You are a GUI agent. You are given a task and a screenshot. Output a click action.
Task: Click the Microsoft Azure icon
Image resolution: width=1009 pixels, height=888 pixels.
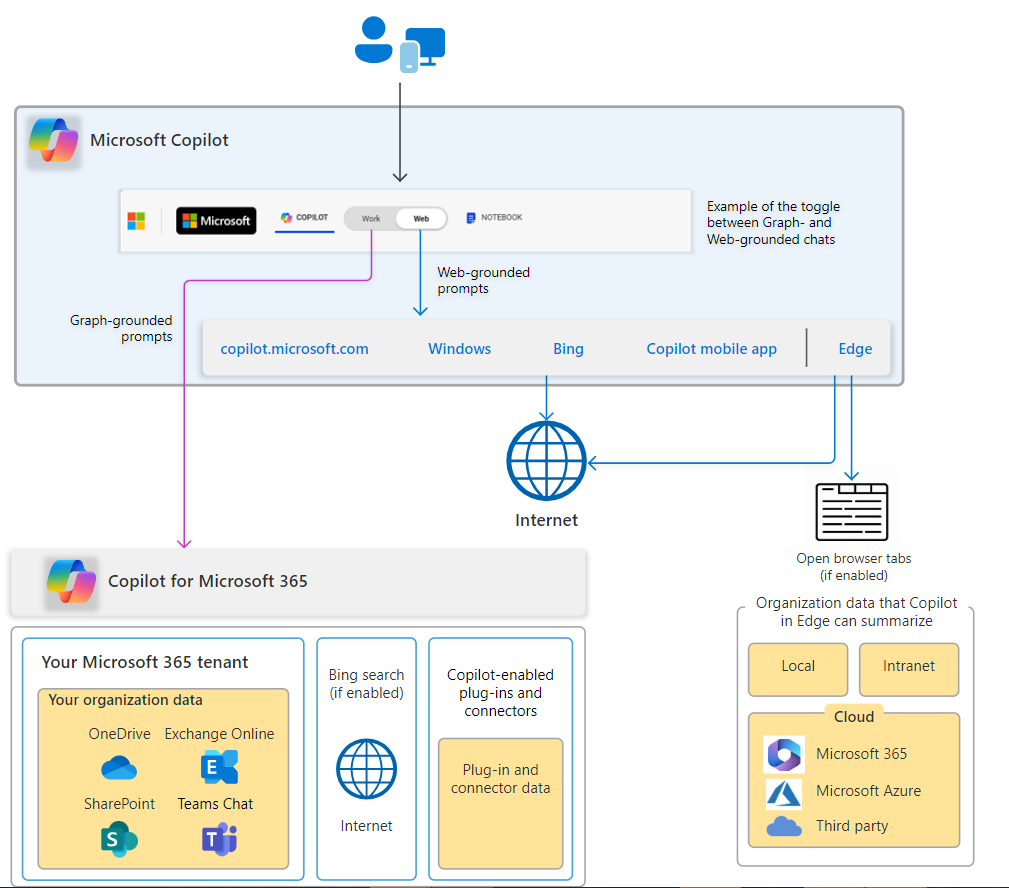click(784, 793)
